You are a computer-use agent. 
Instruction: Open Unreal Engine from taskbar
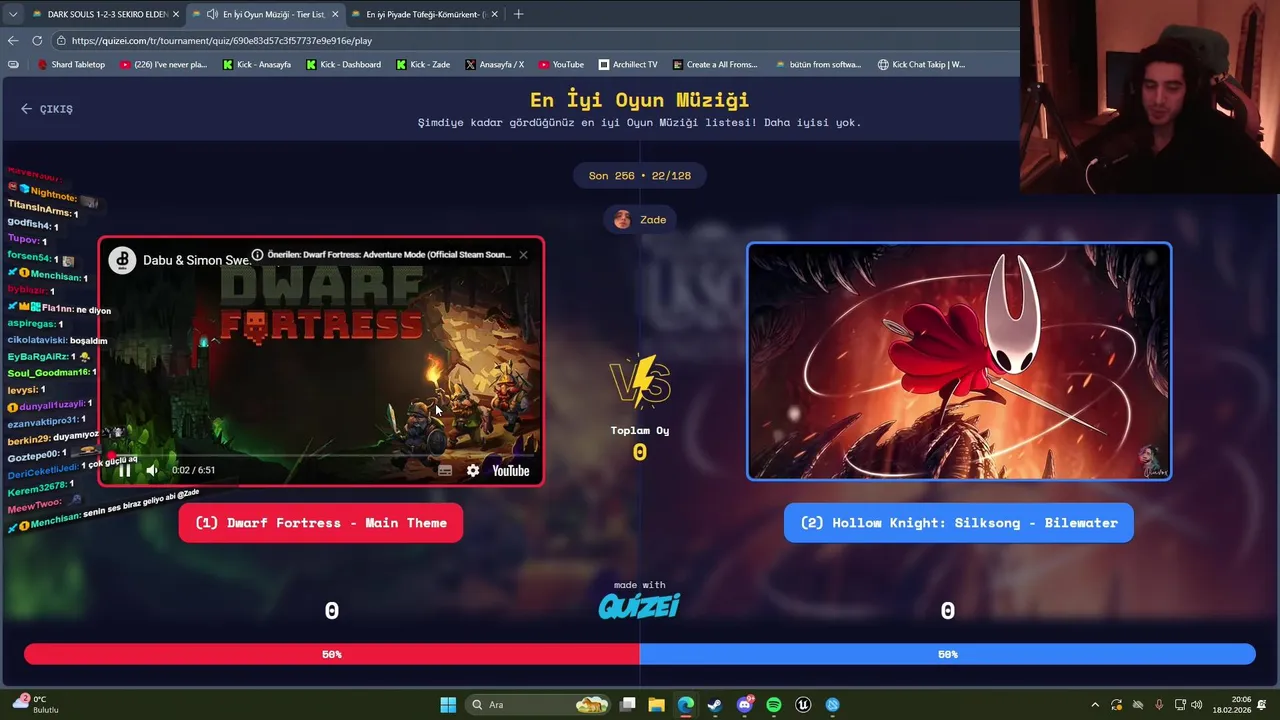click(802, 705)
